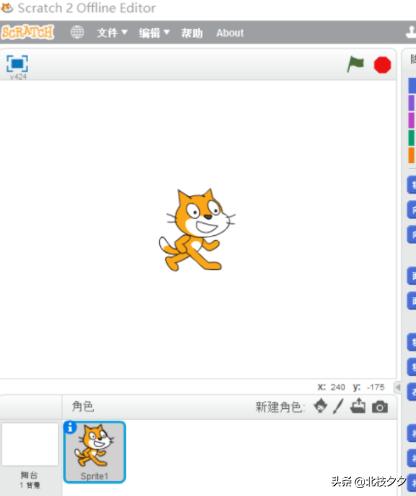Viewport: 416px width, 496px height.
Task: Upload sprite from file icon
Action: [x=358, y=406]
